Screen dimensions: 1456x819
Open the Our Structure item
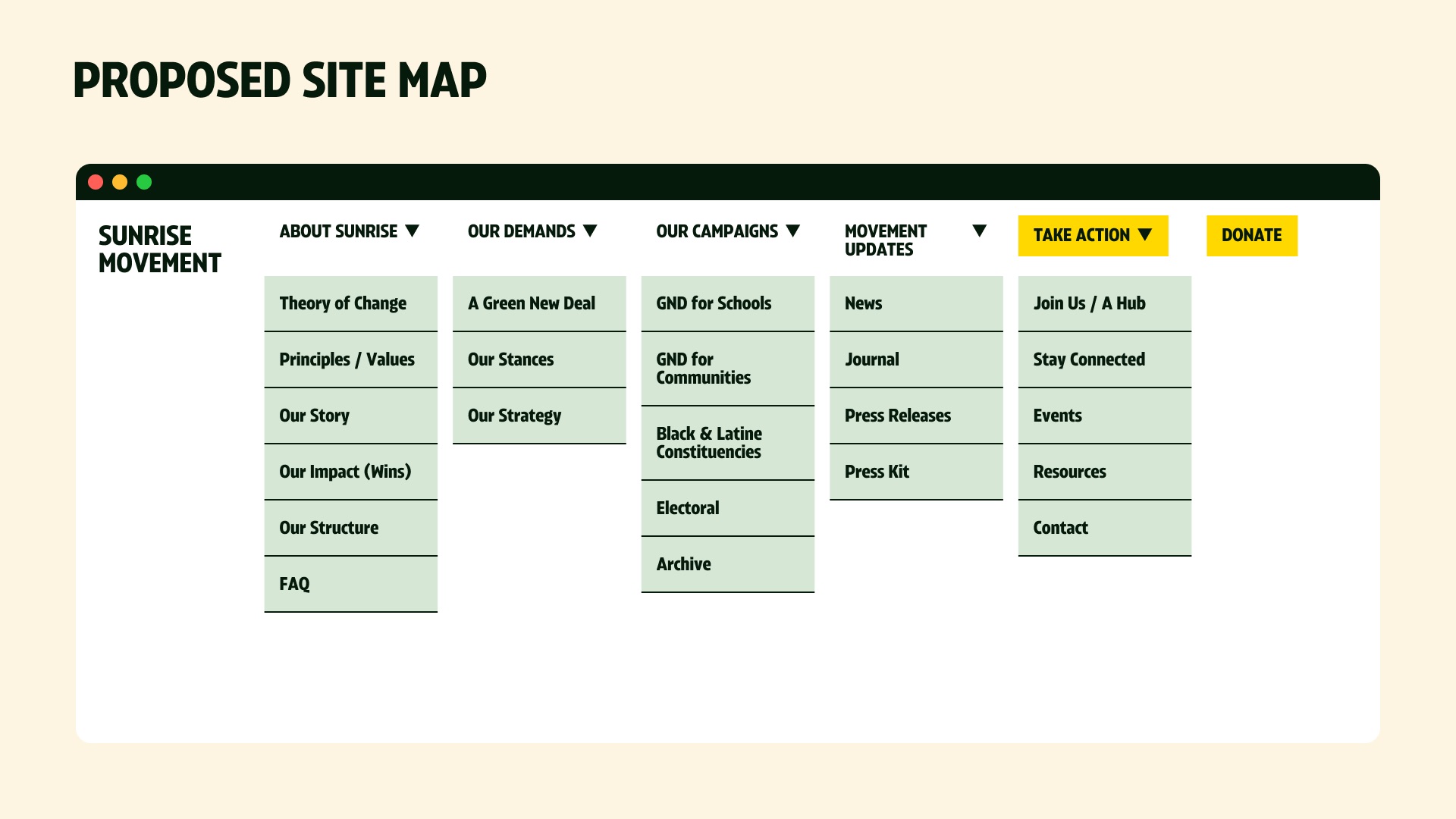350,528
